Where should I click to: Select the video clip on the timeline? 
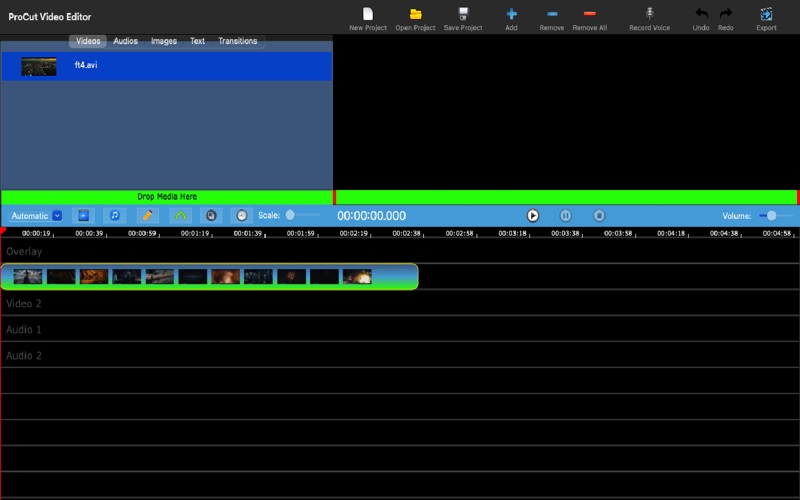(209, 277)
